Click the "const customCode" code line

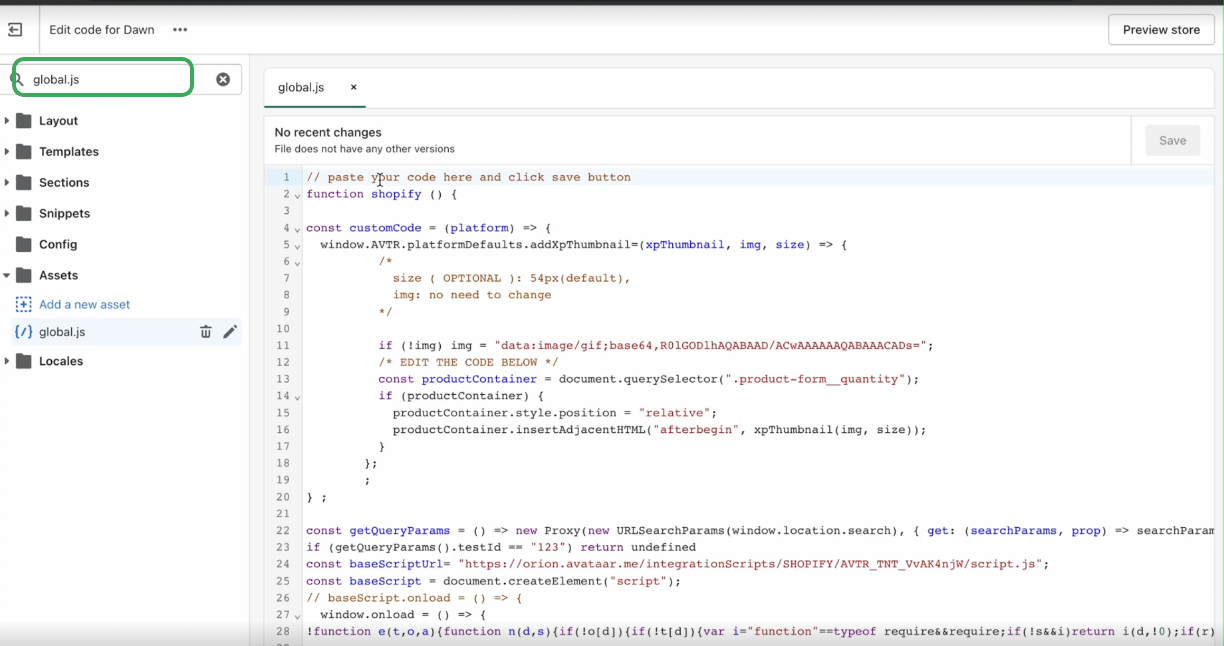click(x=428, y=228)
